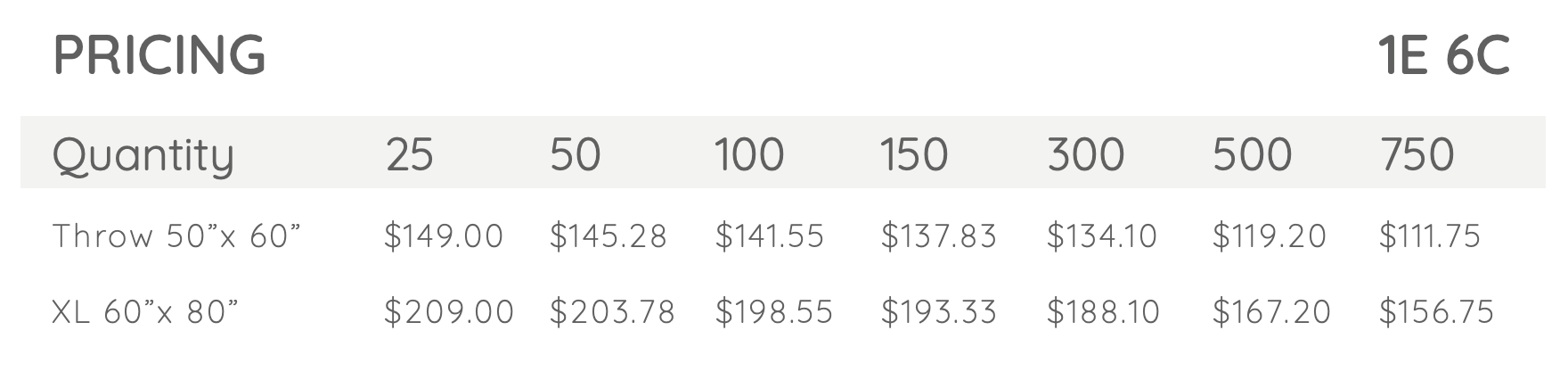Select the 750 quantity column header
The height and width of the screenshot is (380, 1568).
pos(1417,154)
